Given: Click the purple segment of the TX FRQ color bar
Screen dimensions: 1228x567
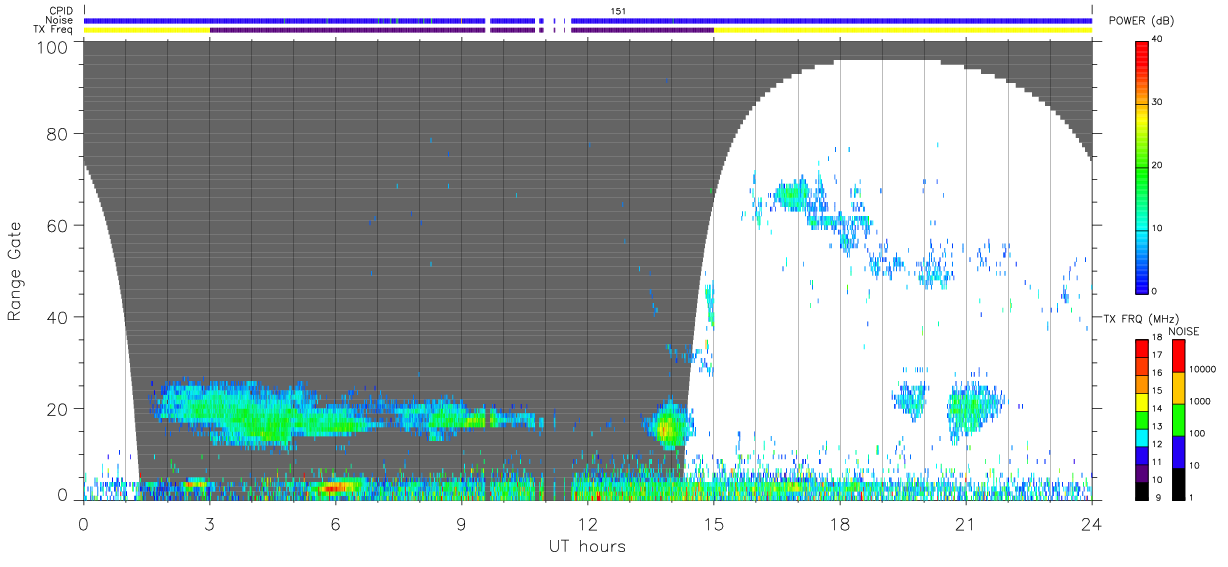Looking at the screenshot, I should 1142,475.
